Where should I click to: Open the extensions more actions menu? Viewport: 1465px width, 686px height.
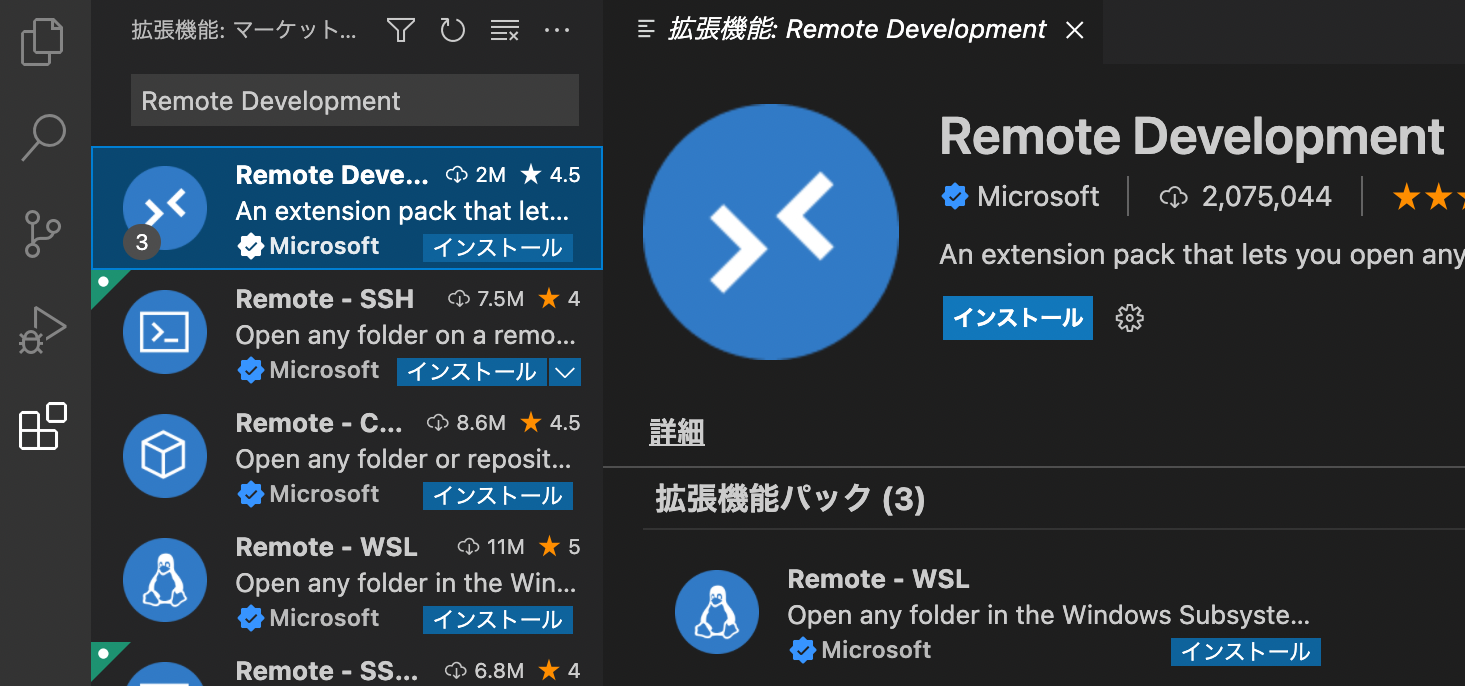557,31
